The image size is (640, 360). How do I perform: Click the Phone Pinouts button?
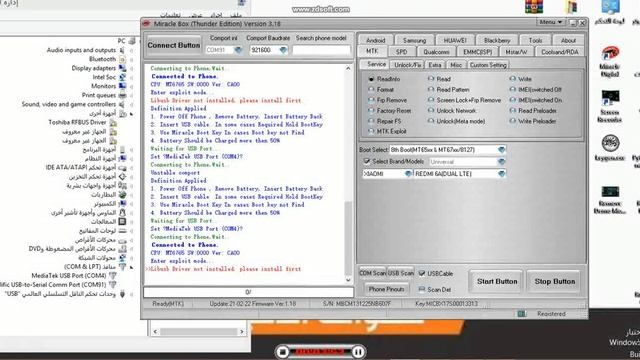click(x=386, y=289)
